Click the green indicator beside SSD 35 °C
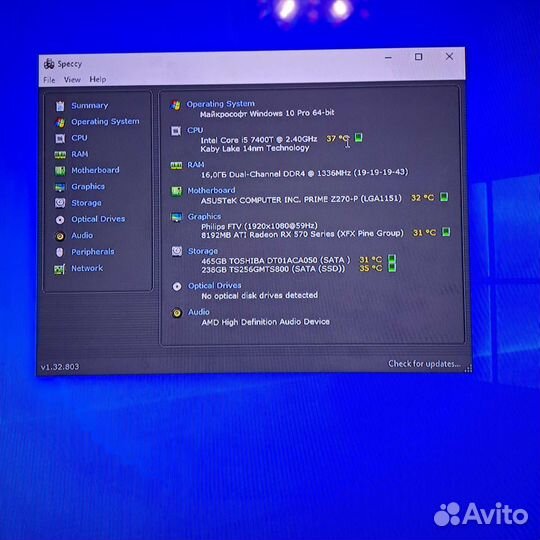Image resolution: width=540 pixels, height=540 pixels. [392, 268]
